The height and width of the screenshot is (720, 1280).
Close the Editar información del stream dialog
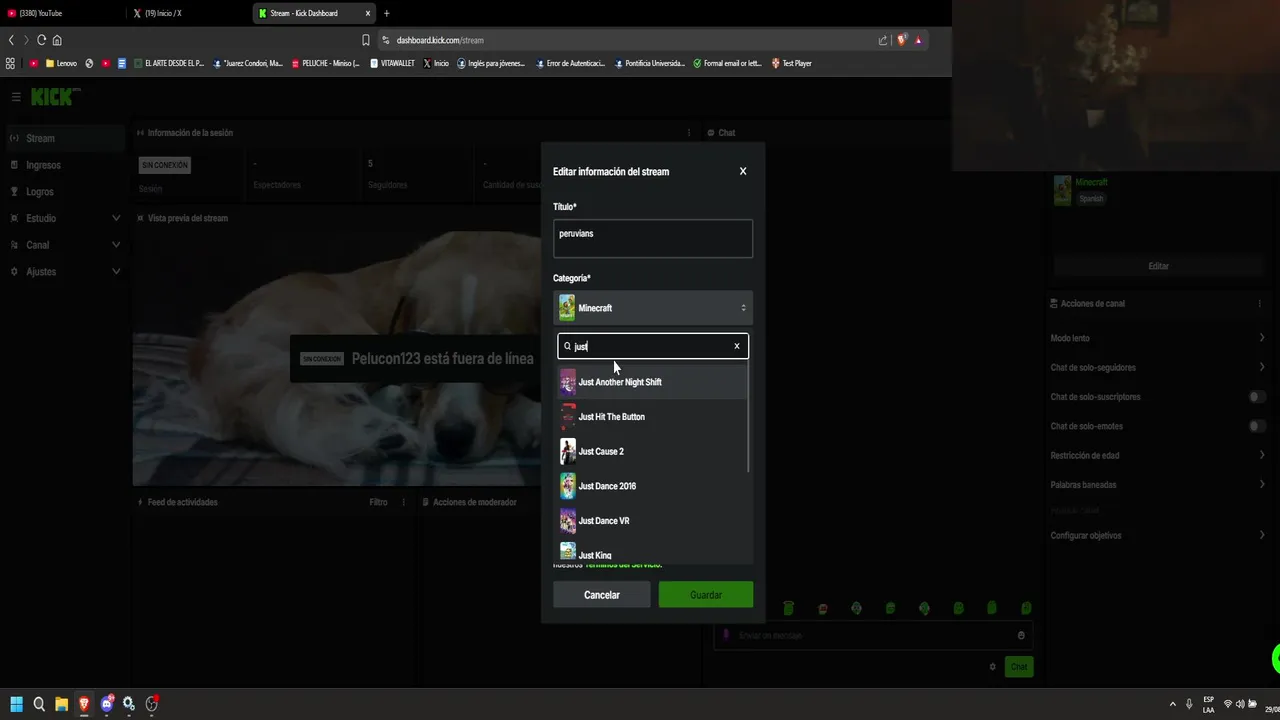tap(742, 171)
